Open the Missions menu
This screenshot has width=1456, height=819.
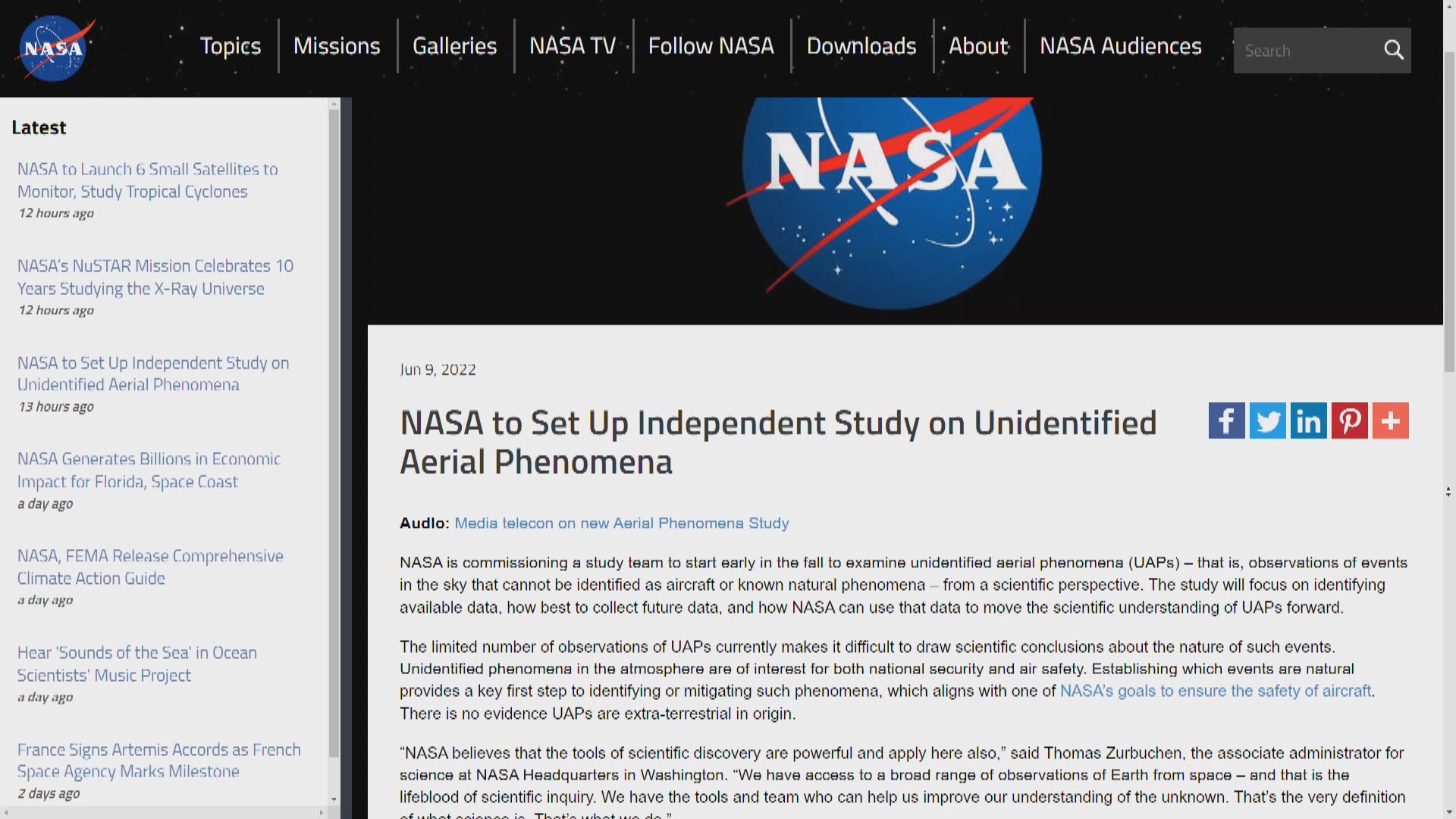(x=337, y=46)
